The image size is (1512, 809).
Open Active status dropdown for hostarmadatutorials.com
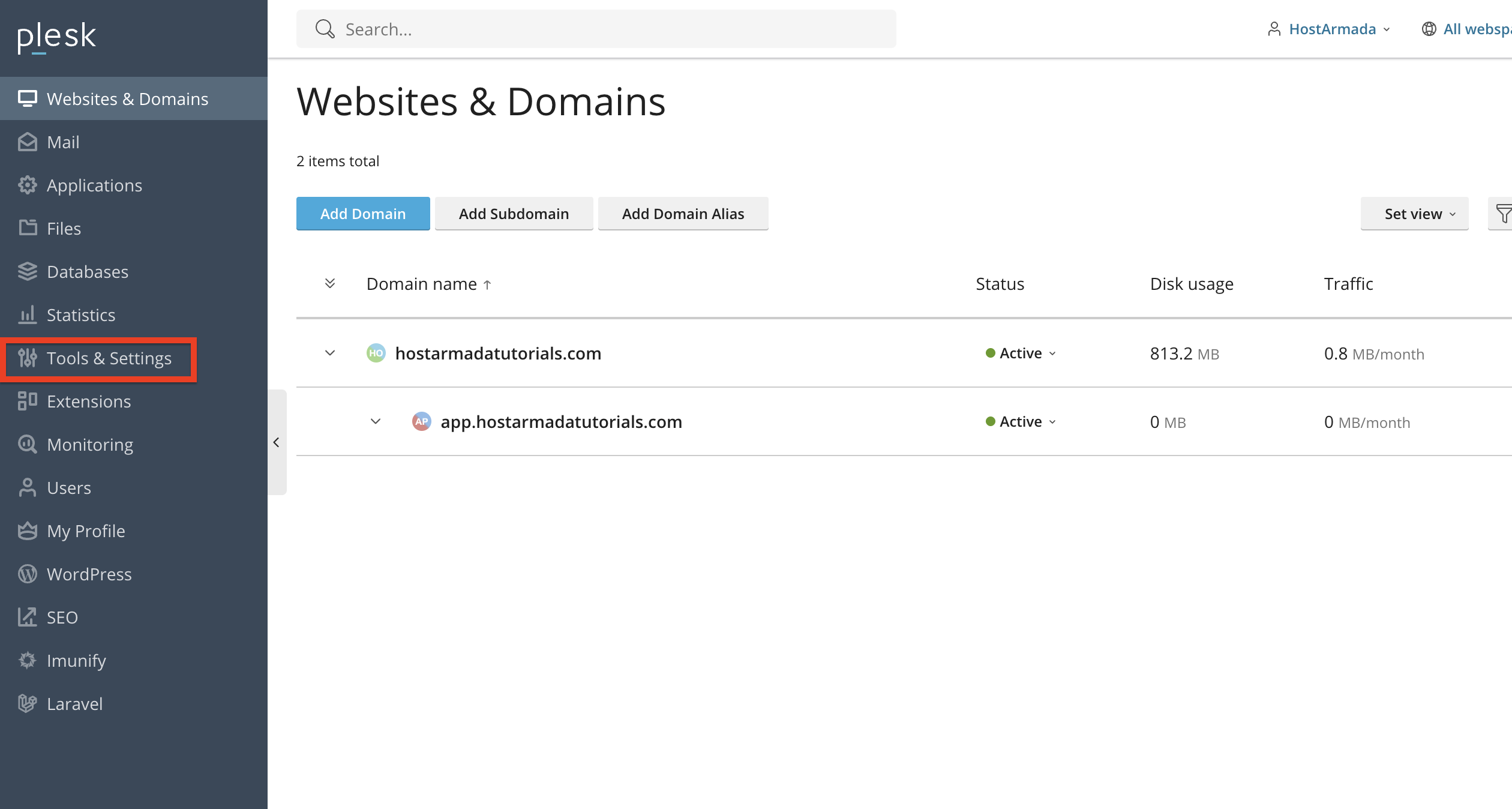click(1021, 353)
